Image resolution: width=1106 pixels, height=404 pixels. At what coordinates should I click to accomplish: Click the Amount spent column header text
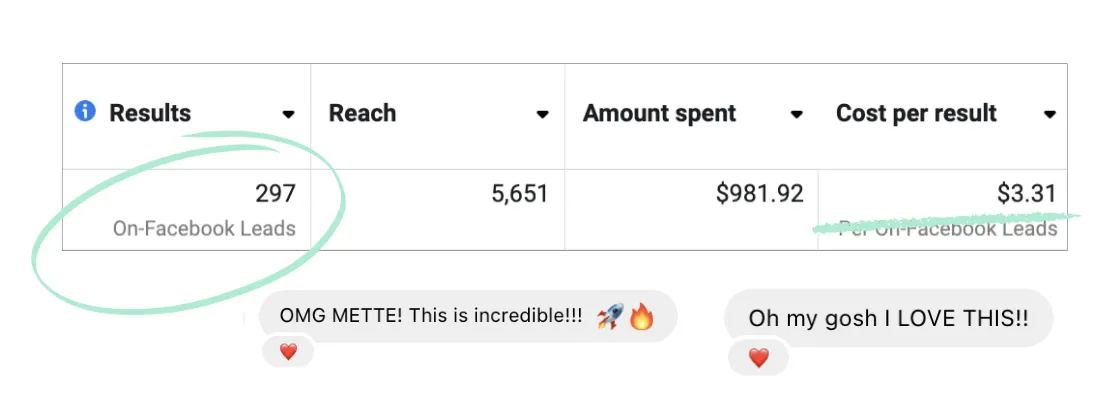pos(659,114)
